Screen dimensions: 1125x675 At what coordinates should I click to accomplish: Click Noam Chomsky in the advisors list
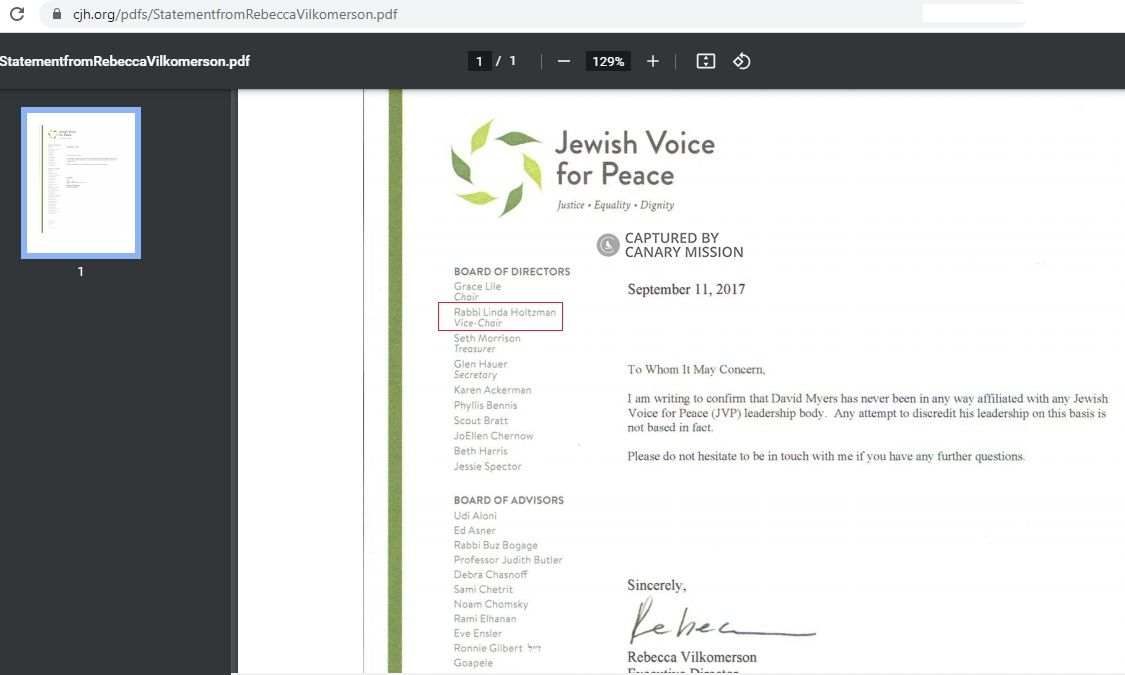[490, 604]
